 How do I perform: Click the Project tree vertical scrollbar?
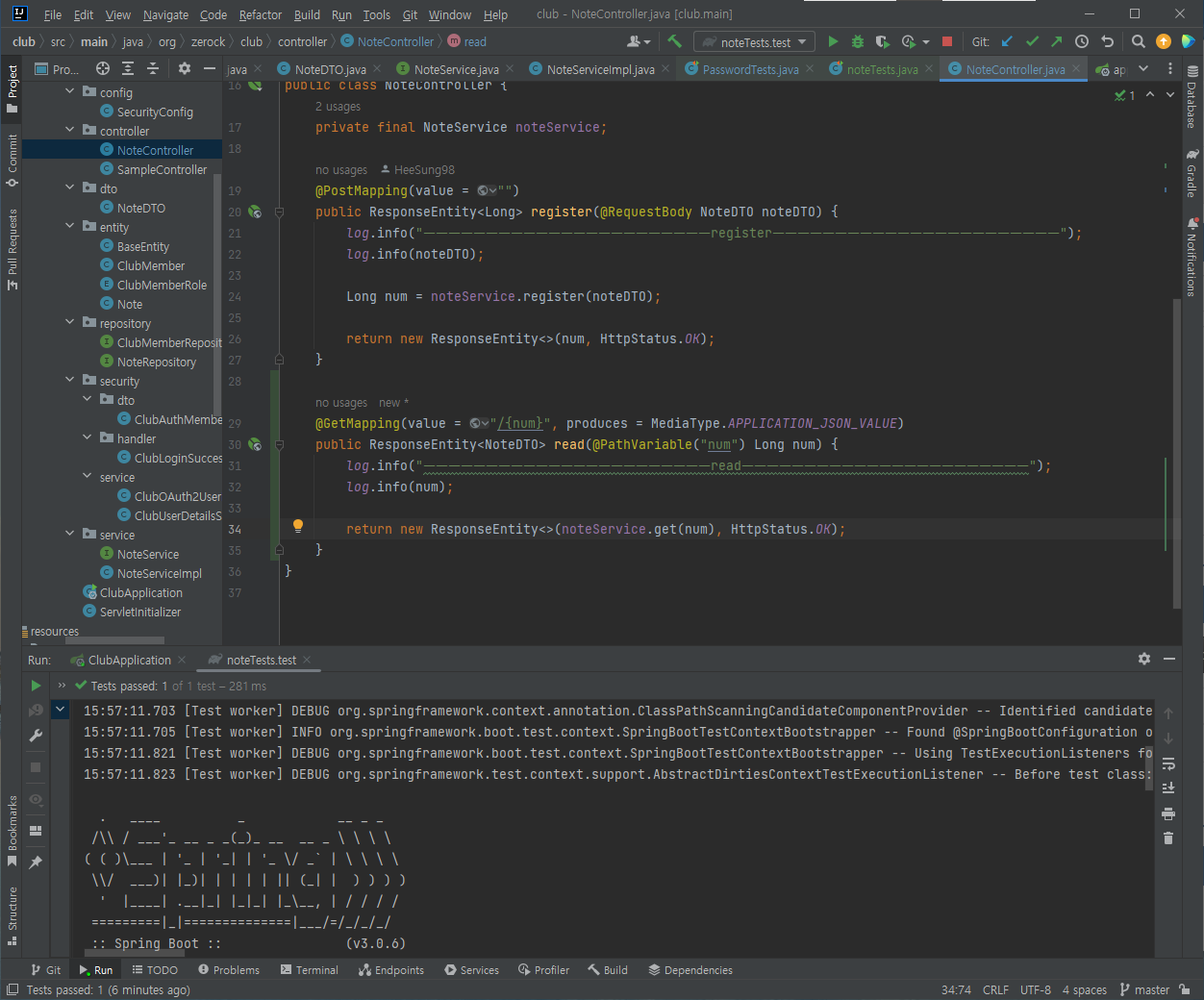(x=217, y=296)
